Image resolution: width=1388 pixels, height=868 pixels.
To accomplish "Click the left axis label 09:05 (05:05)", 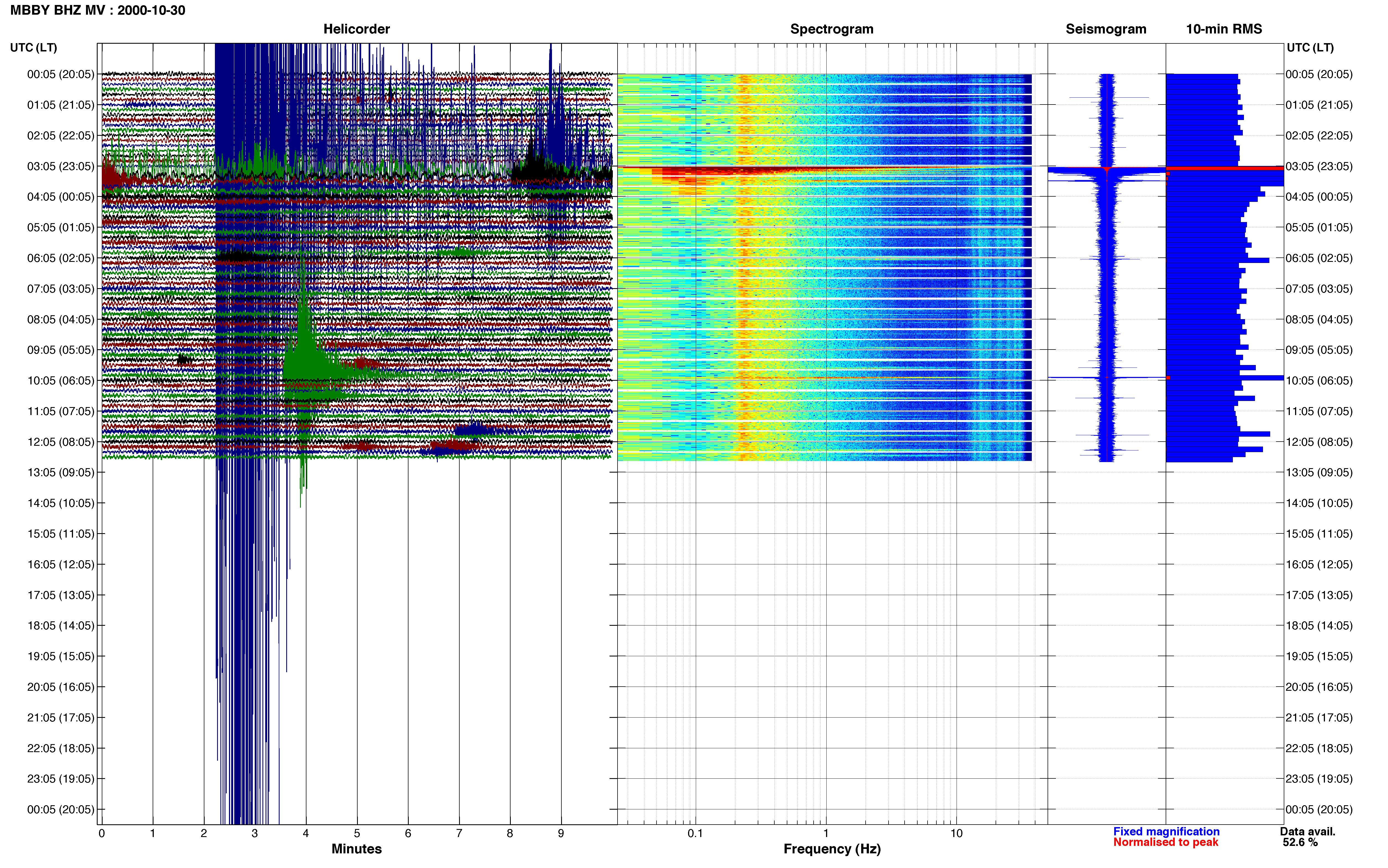I will pyautogui.click(x=61, y=350).
